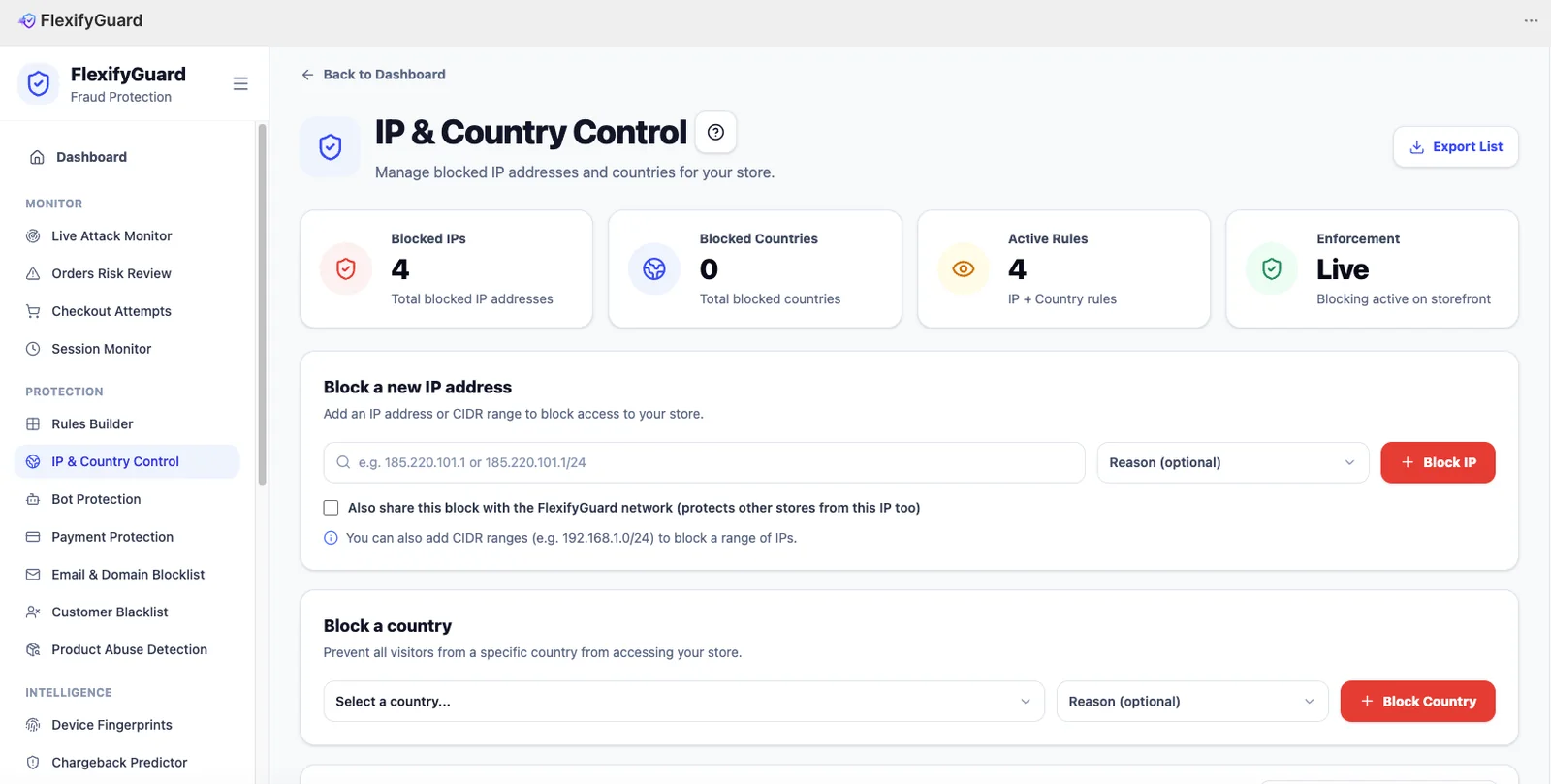Viewport: 1551px width, 784px height.
Task: Open the three-dots menu in title bar
Action: click(x=1531, y=20)
